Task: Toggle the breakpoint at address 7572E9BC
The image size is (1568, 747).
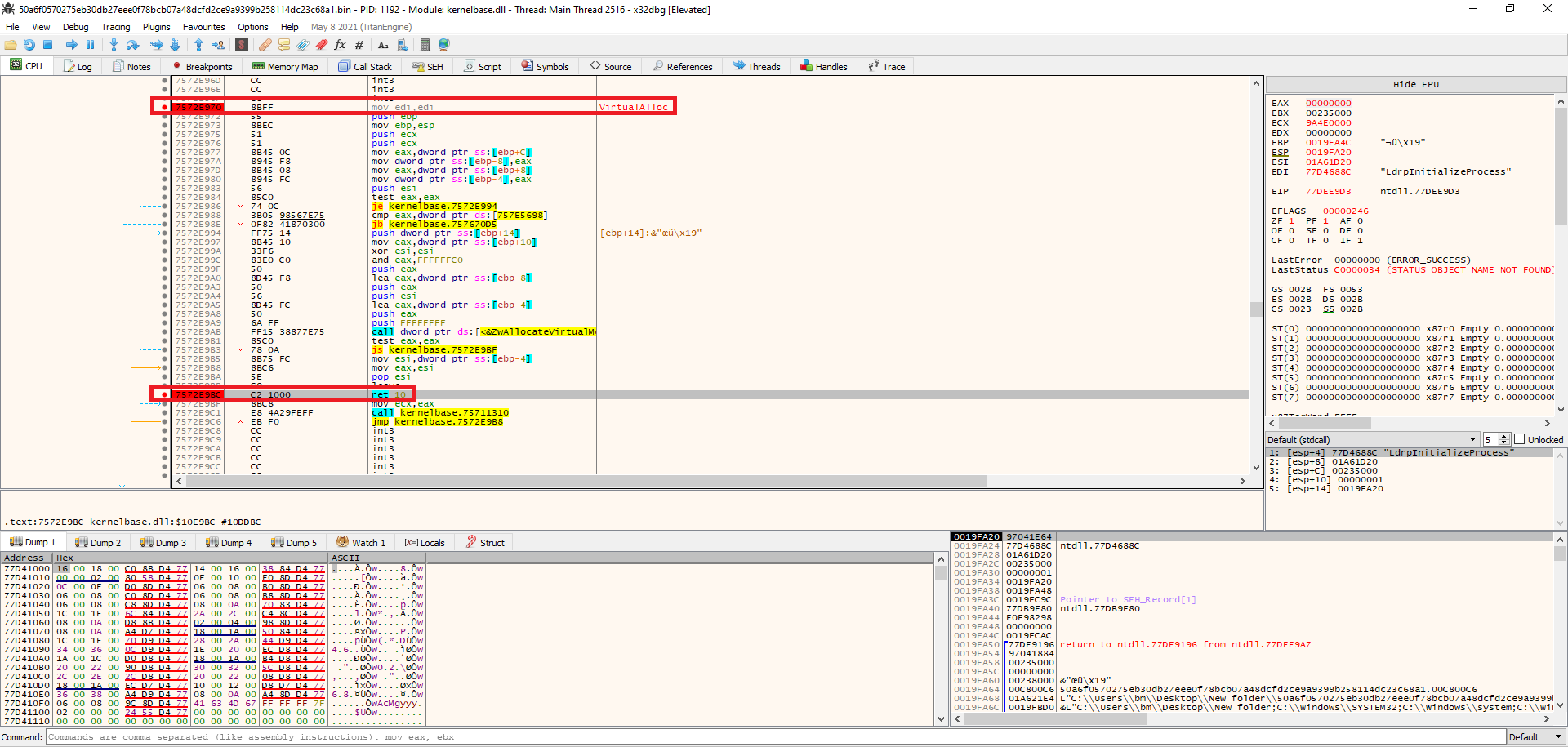Action: point(164,394)
